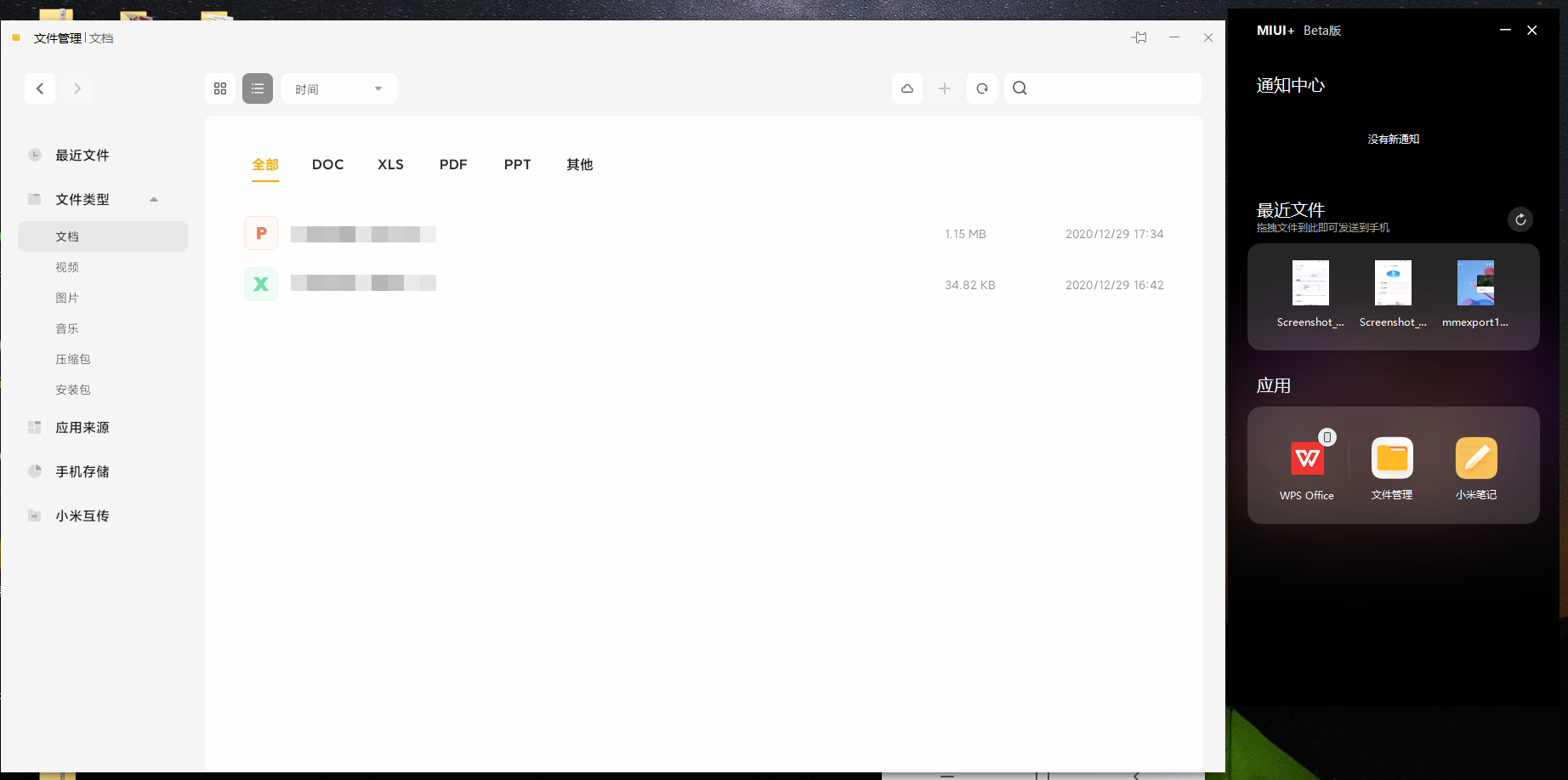Open the 时间 sort dropdown
The width and height of the screenshot is (1568, 780).
tap(339, 88)
